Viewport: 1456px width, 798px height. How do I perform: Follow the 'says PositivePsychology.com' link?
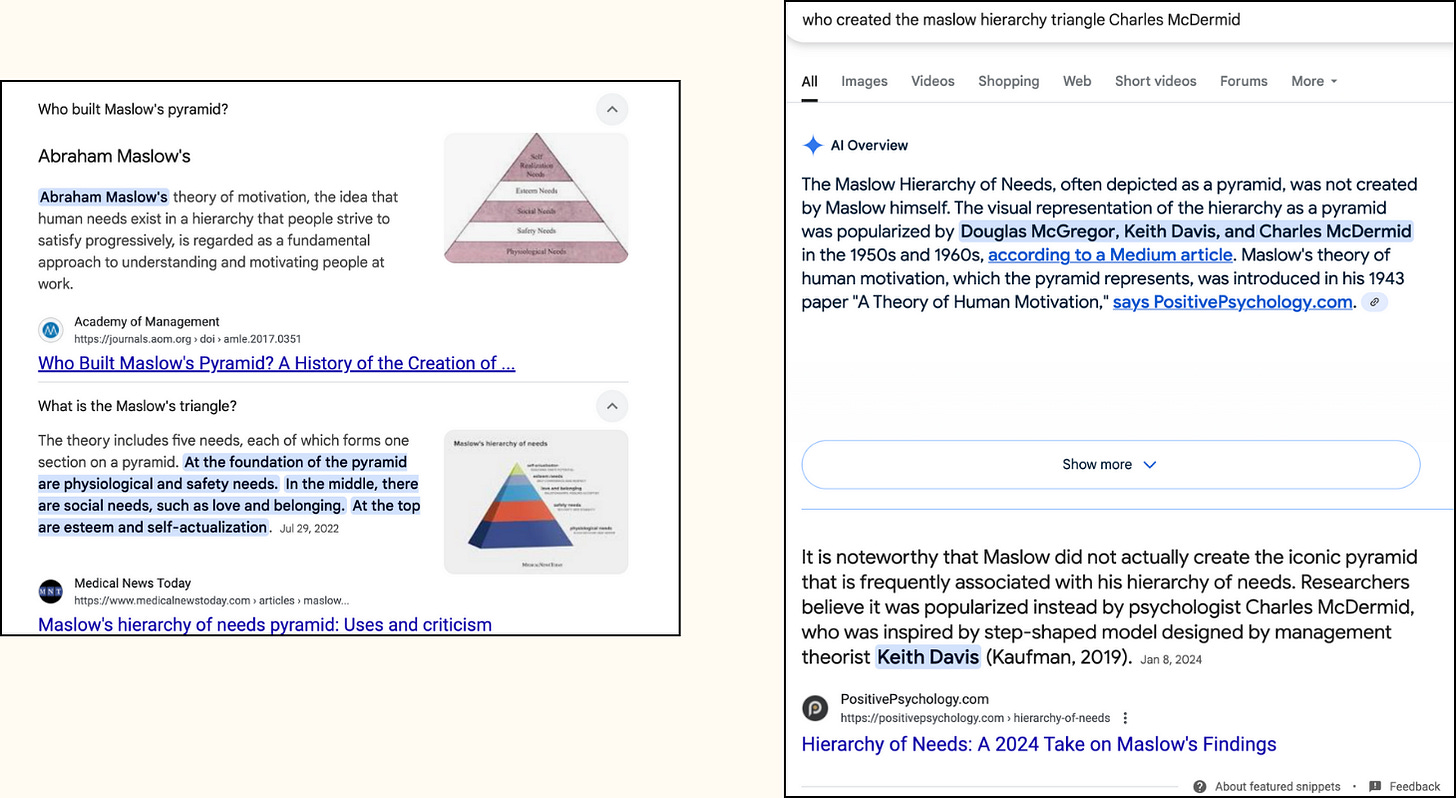pyautogui.click(x=1232, y=302)
